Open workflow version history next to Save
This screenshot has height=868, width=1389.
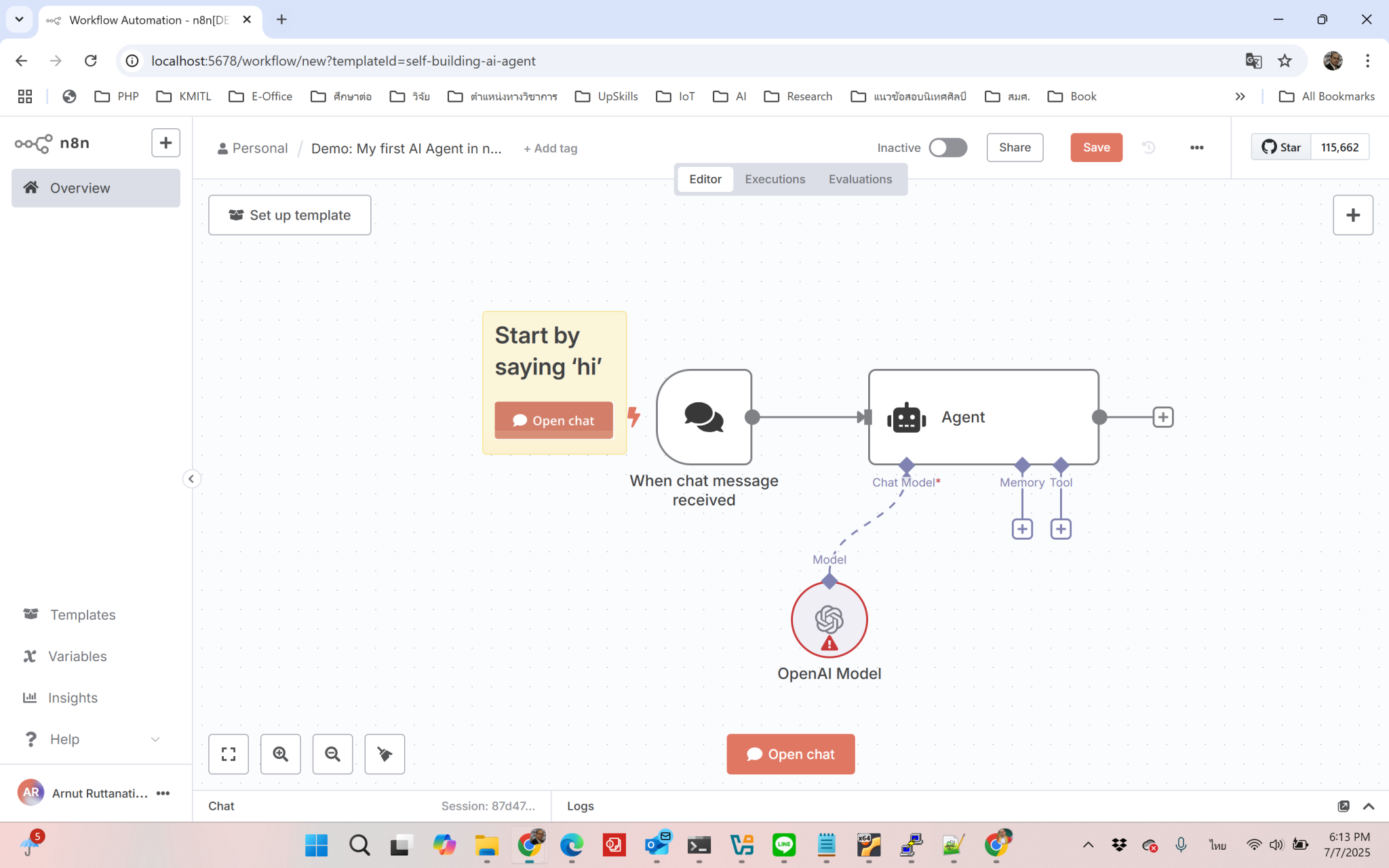tap(1148, 147)
